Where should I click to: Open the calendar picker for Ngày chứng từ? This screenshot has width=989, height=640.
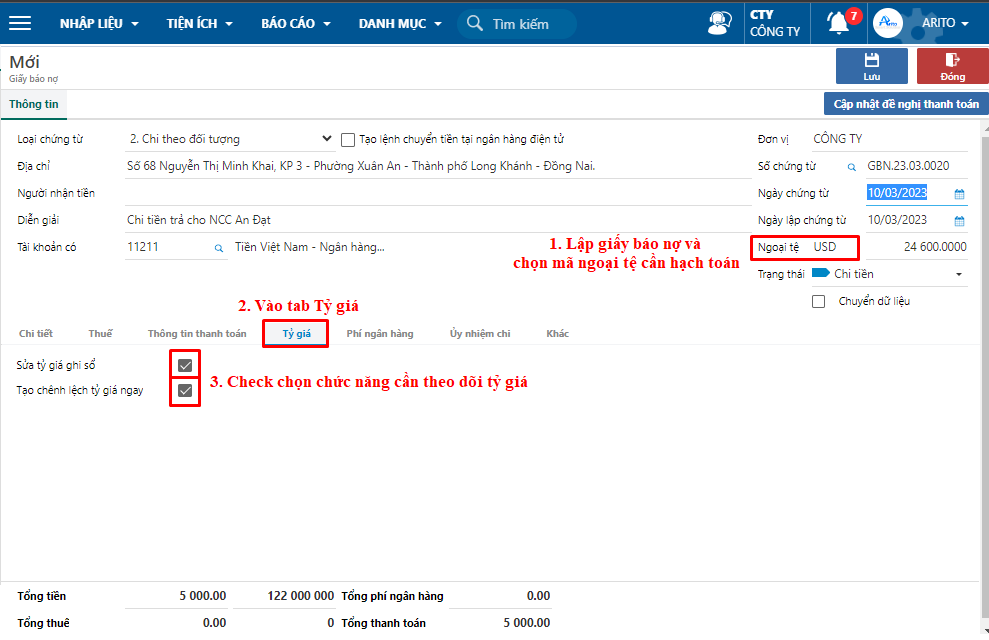coord(959,194)
